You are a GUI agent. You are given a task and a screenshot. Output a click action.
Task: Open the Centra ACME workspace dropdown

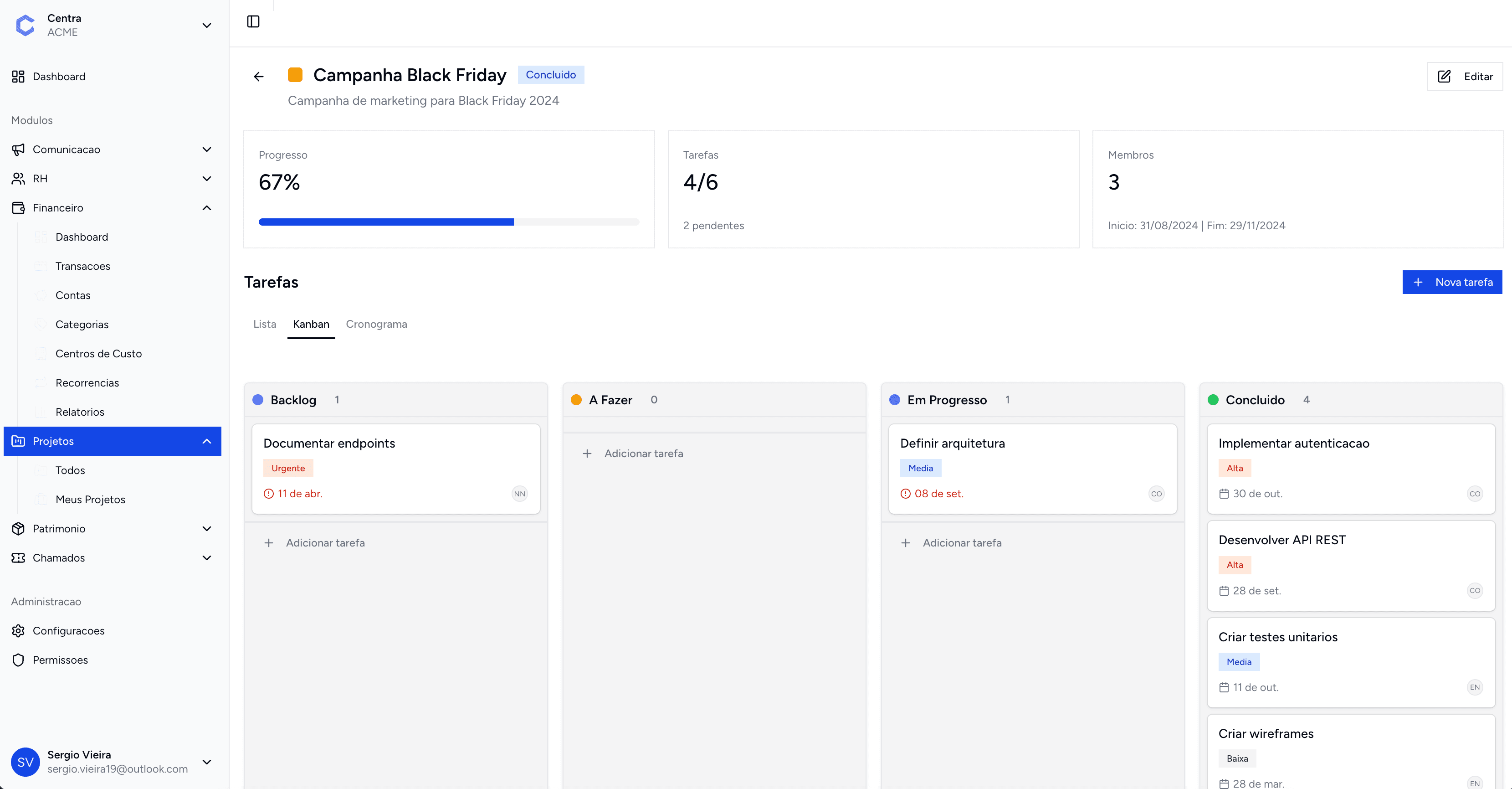point(207,25)
